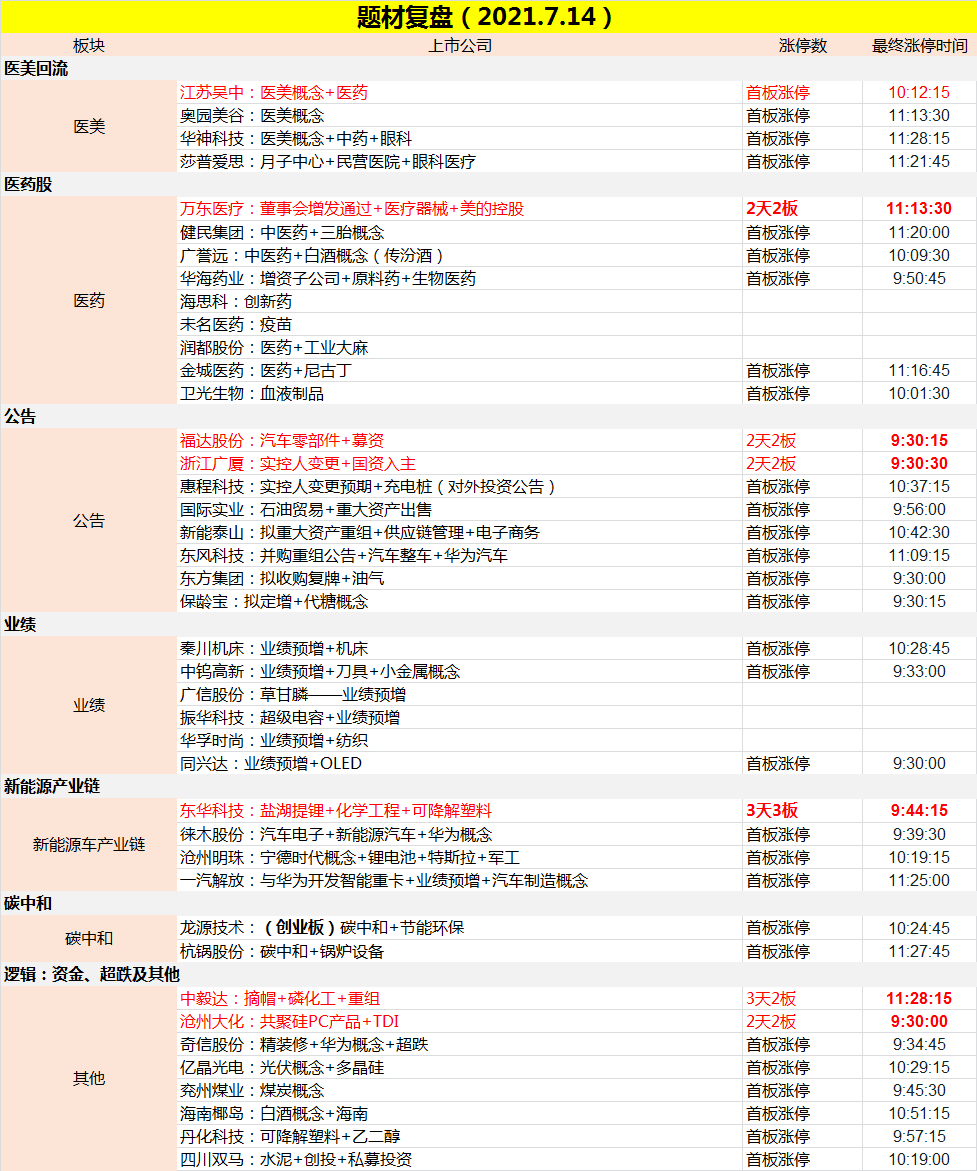Screen dimensions: 977x1171
Task: Click the 医药股 section heading
Action: tap(28, 184)
